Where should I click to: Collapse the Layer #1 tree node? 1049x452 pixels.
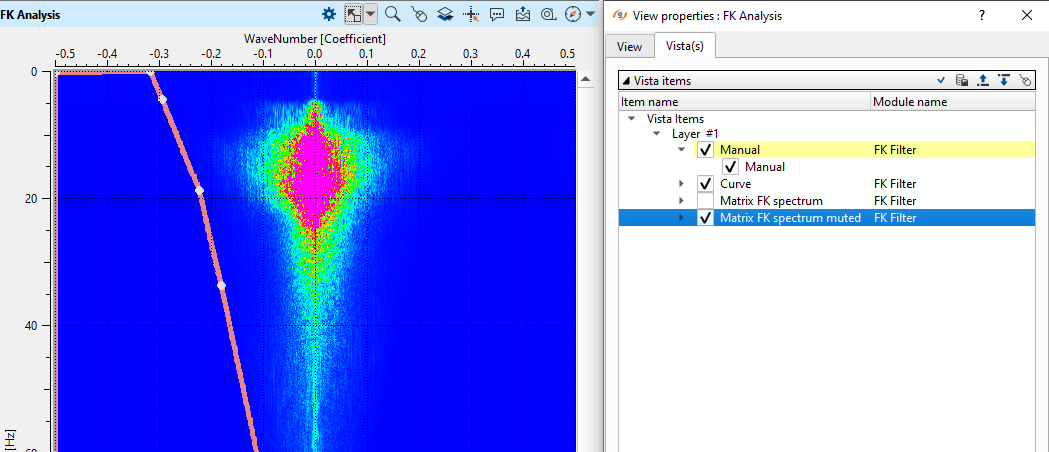[657, 133]
